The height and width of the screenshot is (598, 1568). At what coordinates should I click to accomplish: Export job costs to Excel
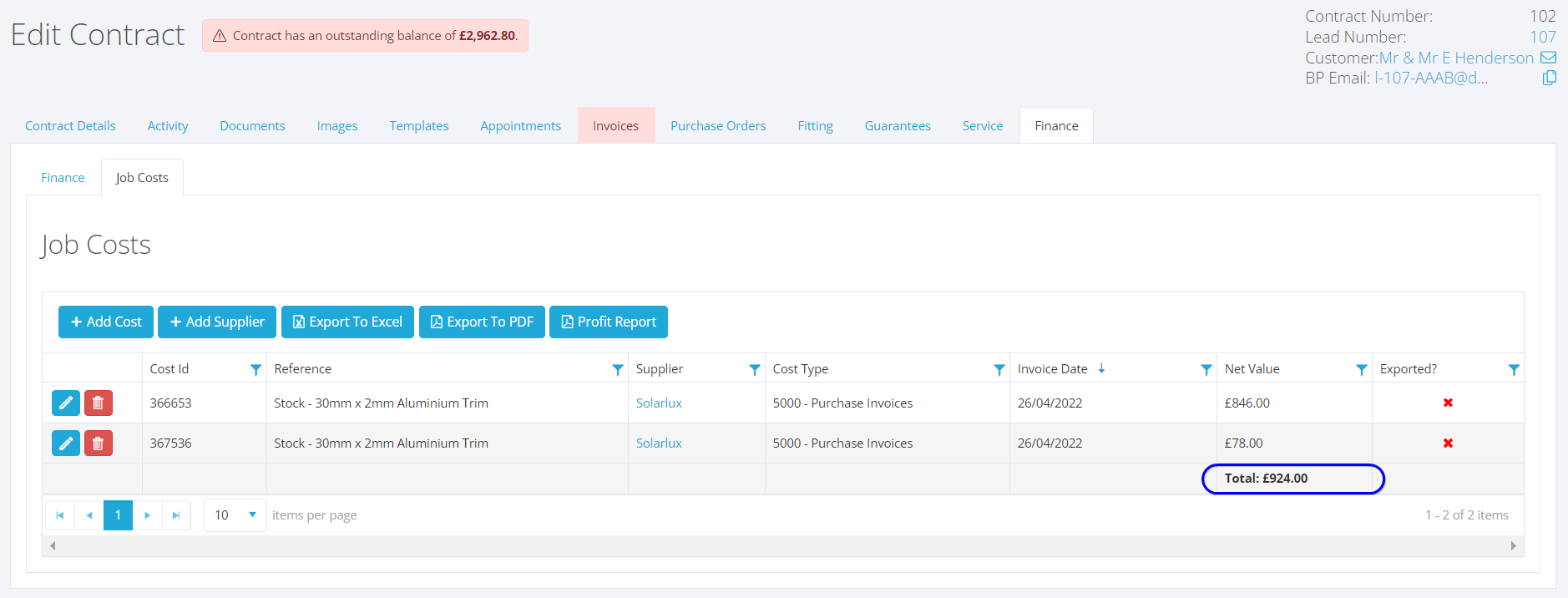[x=347, y=322]
